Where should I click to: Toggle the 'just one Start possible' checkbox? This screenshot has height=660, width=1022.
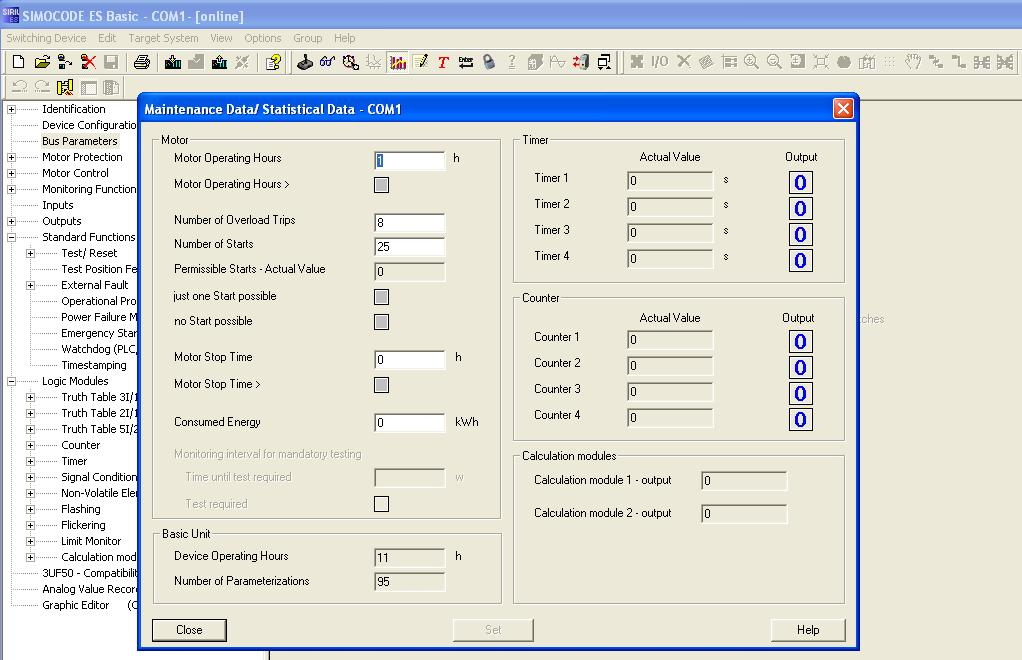point(381,297)
